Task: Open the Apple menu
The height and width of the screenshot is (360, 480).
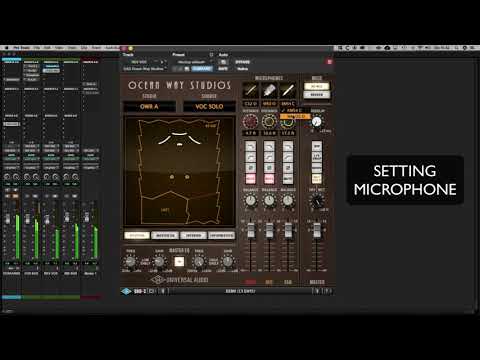Action: click(6, 48)
